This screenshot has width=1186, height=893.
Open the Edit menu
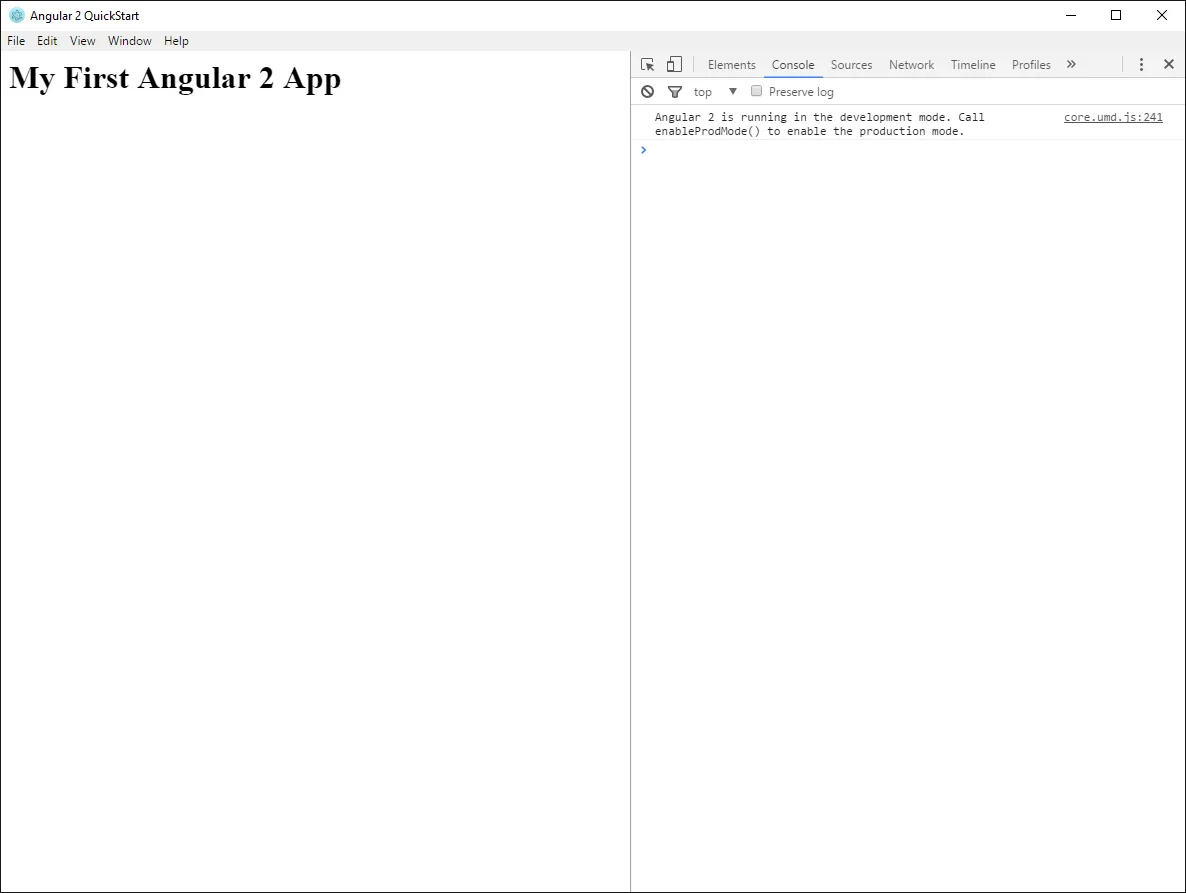click(47, 41)
